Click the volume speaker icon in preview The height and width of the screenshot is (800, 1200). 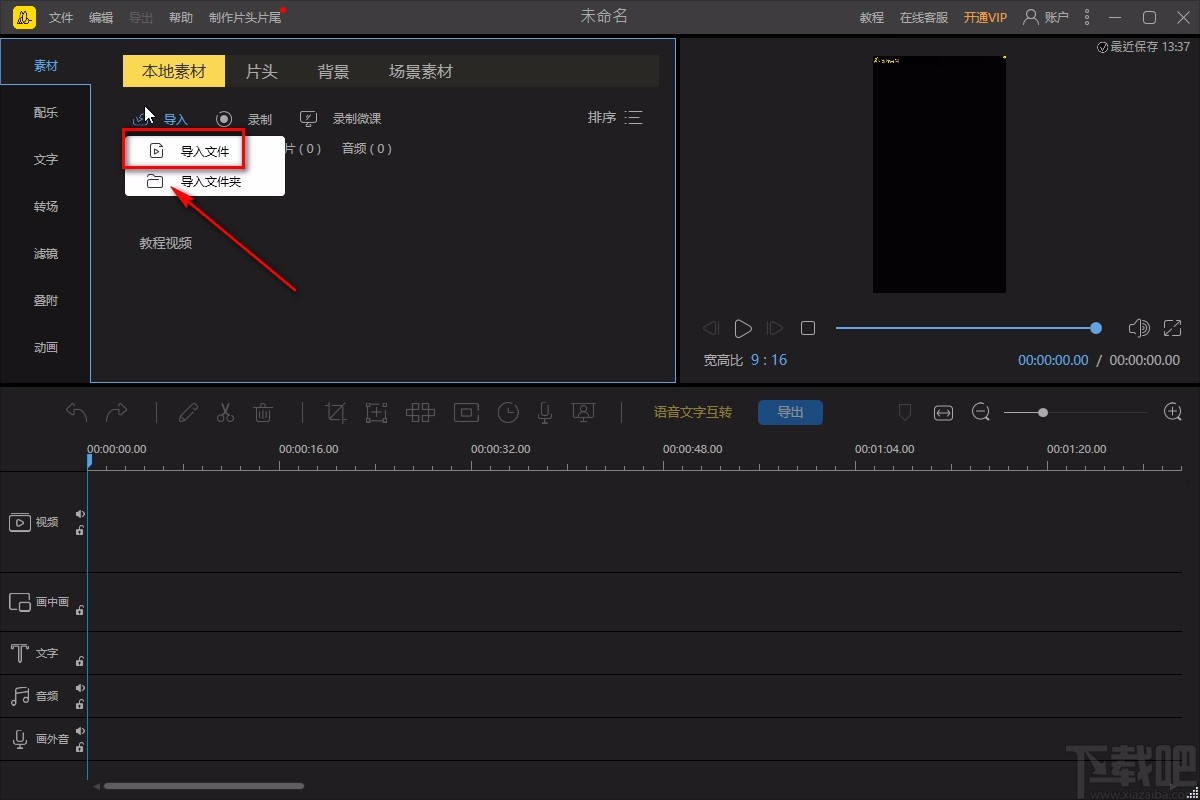coord(1138,328)
